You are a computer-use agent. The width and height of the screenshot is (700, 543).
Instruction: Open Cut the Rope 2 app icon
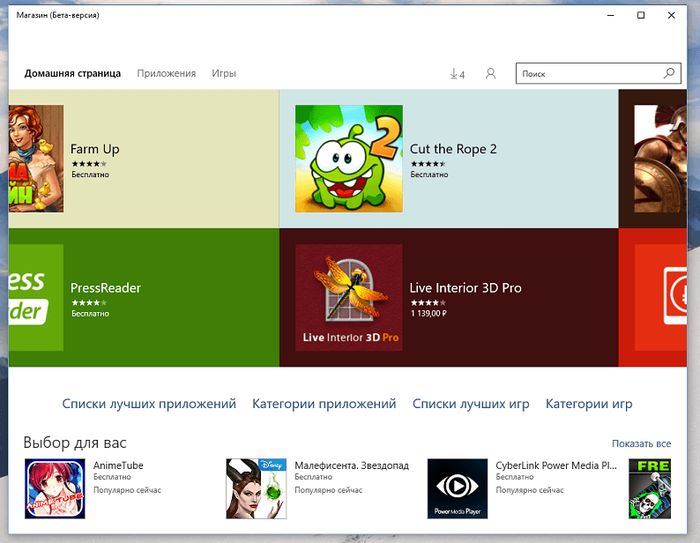(x=348, y=159)
